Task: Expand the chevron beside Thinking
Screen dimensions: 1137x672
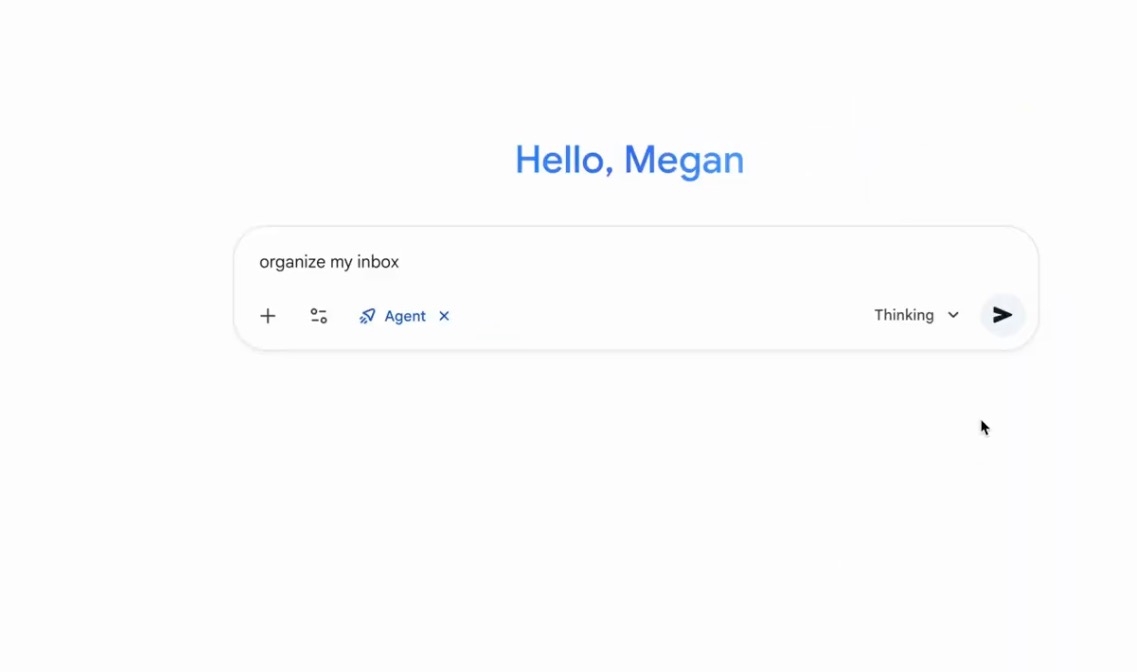Action: point(953,315)
